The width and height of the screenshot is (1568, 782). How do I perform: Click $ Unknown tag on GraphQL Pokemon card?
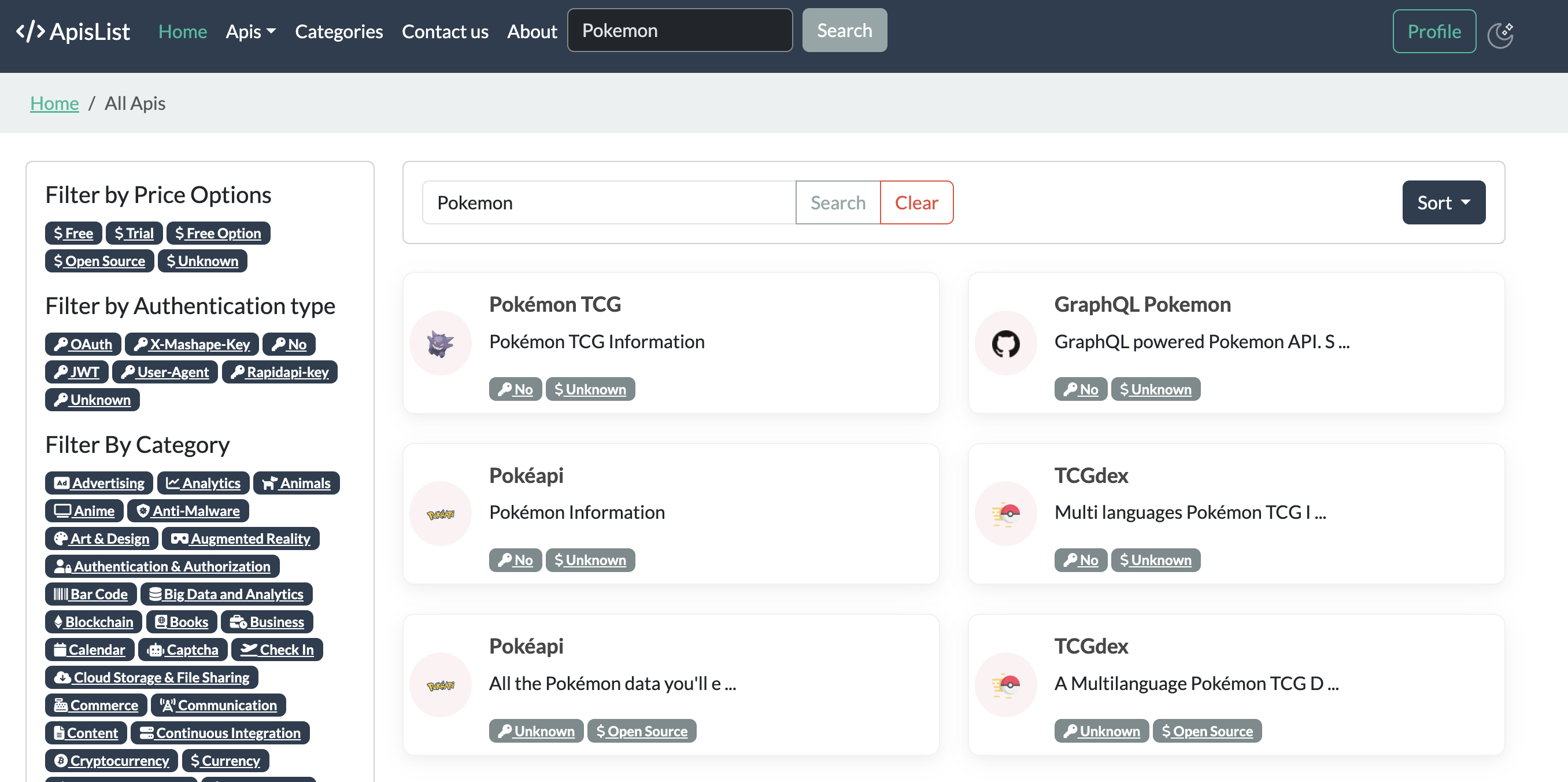[1156, 389]
